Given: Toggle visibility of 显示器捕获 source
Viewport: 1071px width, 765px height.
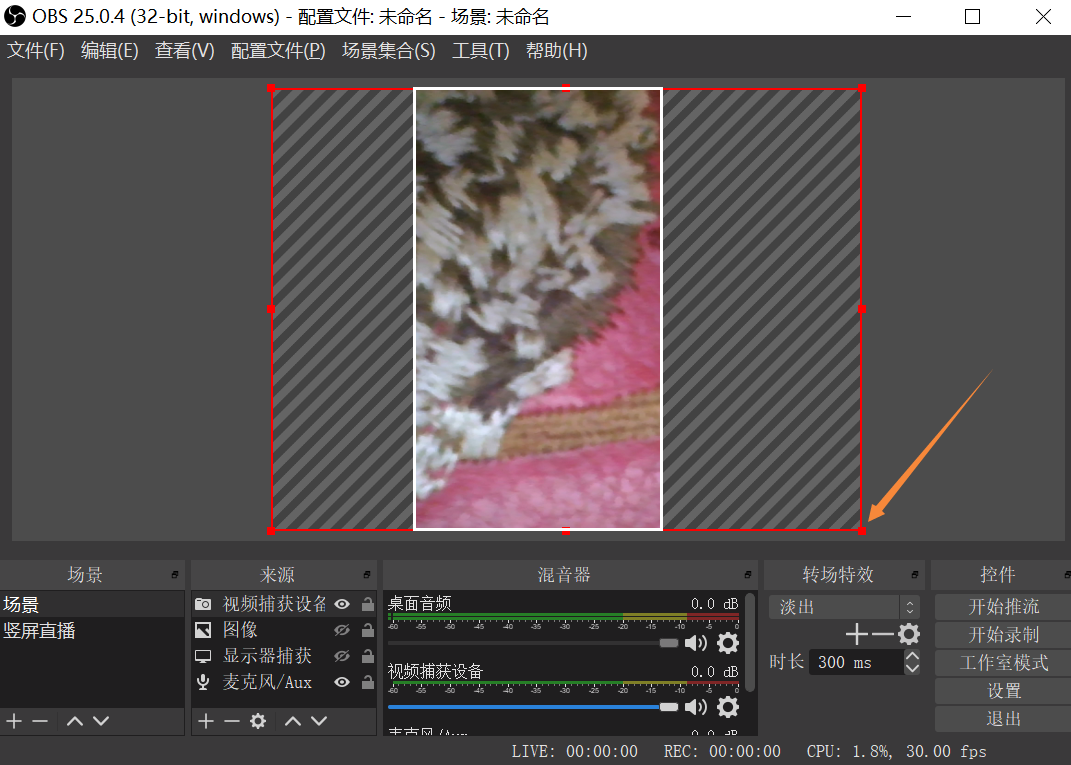Looking at the screenshot, I should pyautogui.click(x=342, y=656).
